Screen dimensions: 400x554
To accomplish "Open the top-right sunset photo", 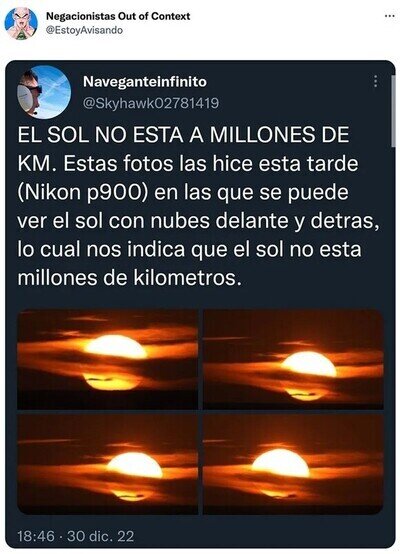I will pyautogui.click(x=293, y=359).
